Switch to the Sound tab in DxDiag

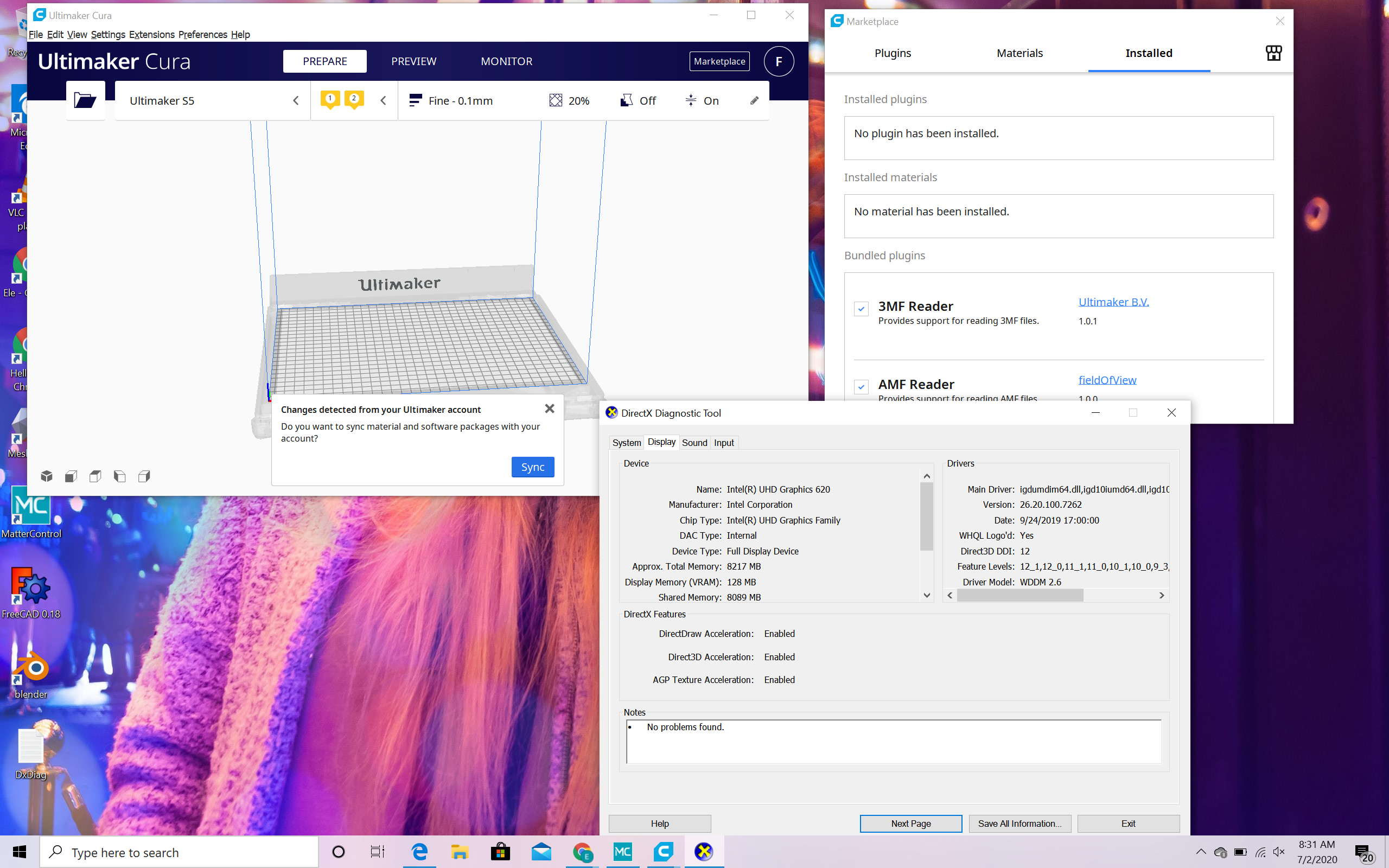pos(694,443)
